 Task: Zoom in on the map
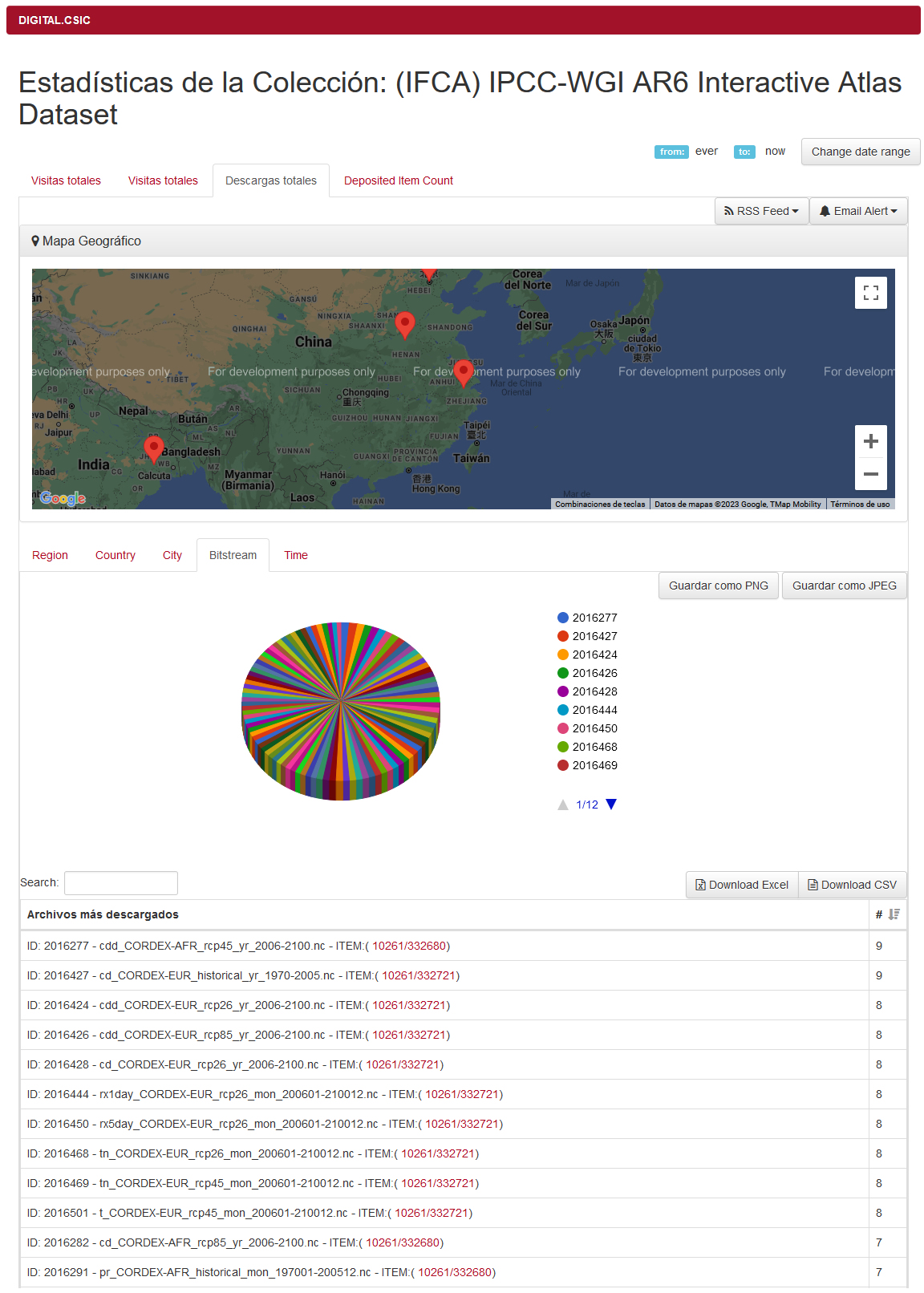click(x=870, y=441)
